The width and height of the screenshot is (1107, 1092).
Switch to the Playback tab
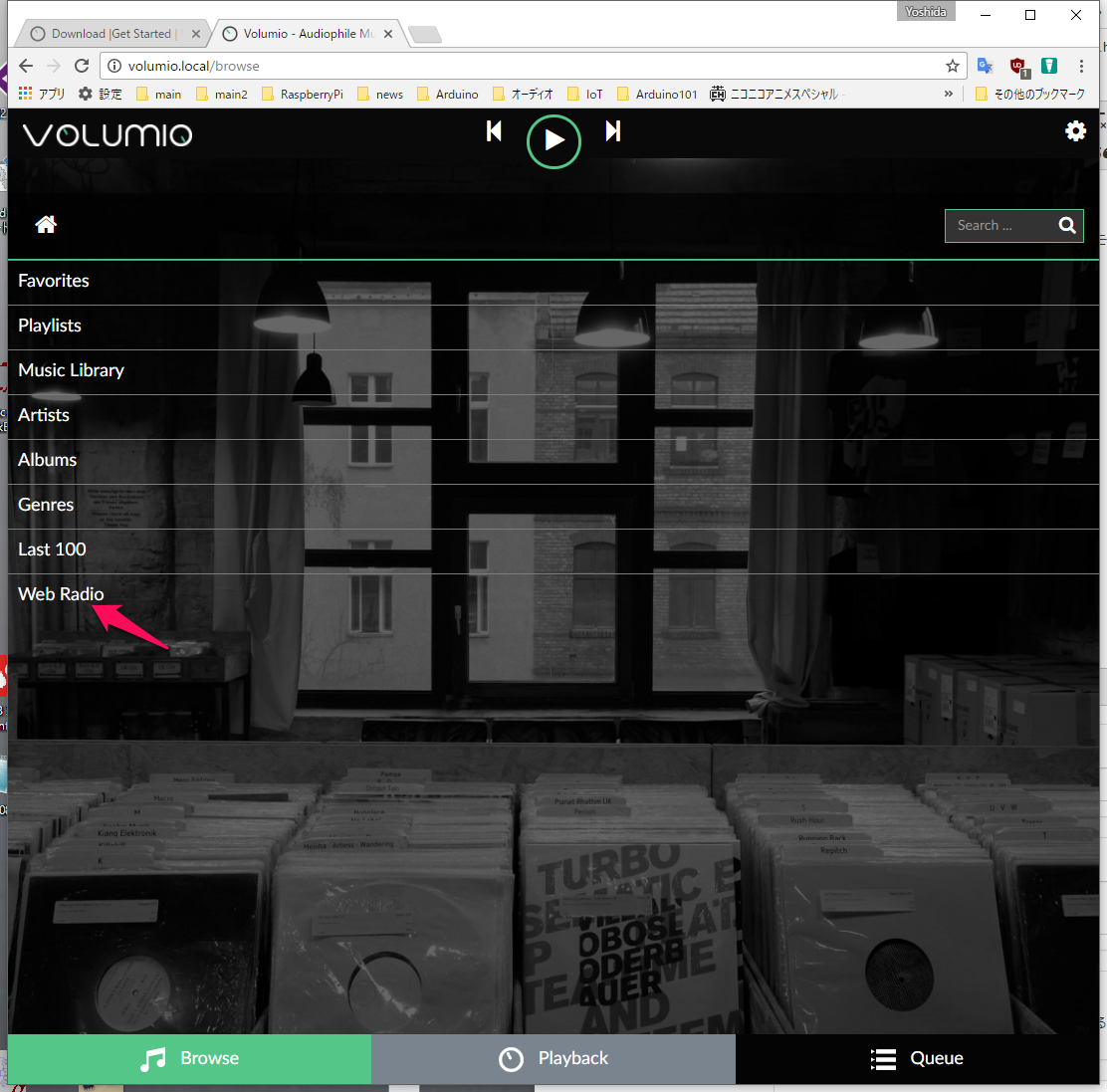[x=553, y=1058]
